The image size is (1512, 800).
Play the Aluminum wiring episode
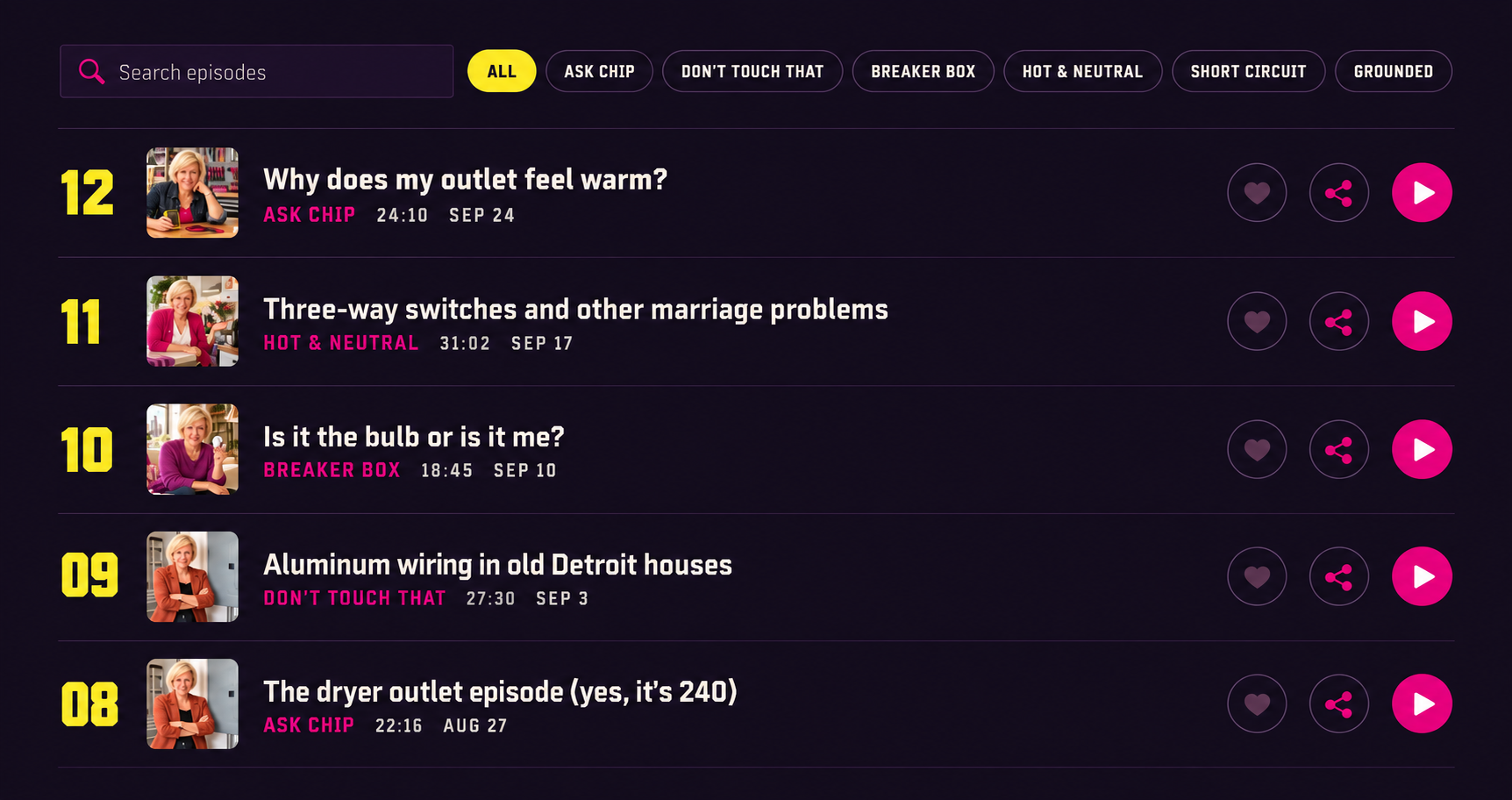tap(1422, 576)
